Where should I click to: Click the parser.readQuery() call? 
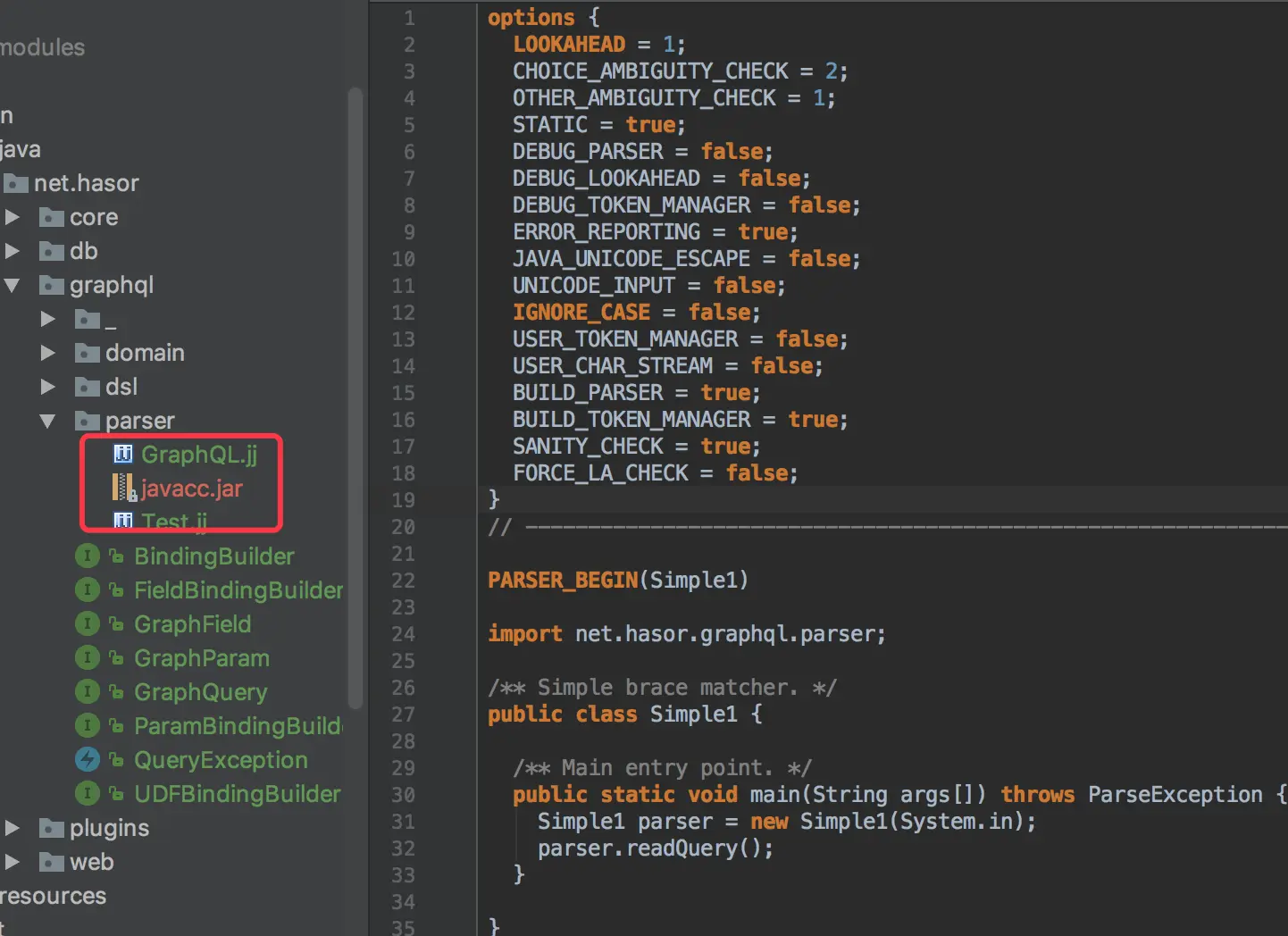656,848
